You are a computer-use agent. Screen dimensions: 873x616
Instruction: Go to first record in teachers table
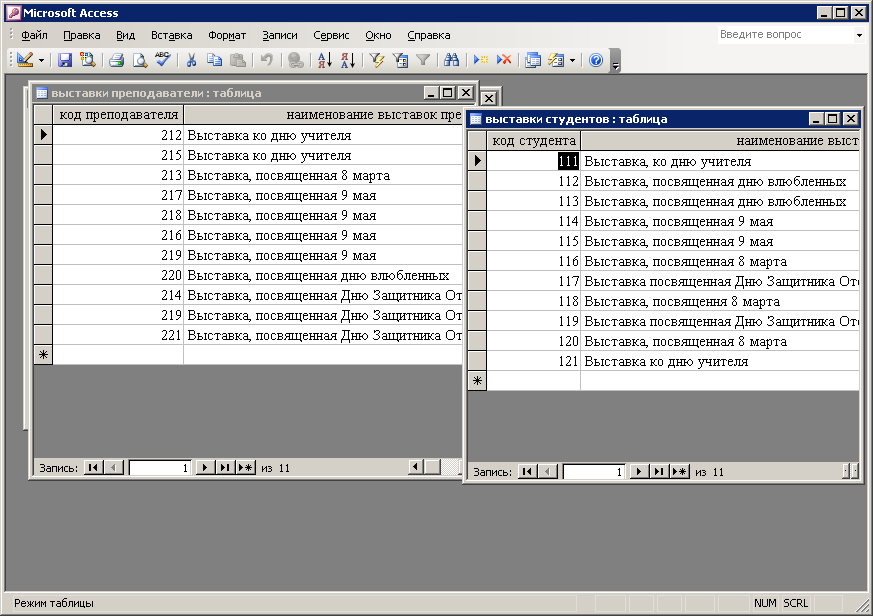click(x=93, y=468)
